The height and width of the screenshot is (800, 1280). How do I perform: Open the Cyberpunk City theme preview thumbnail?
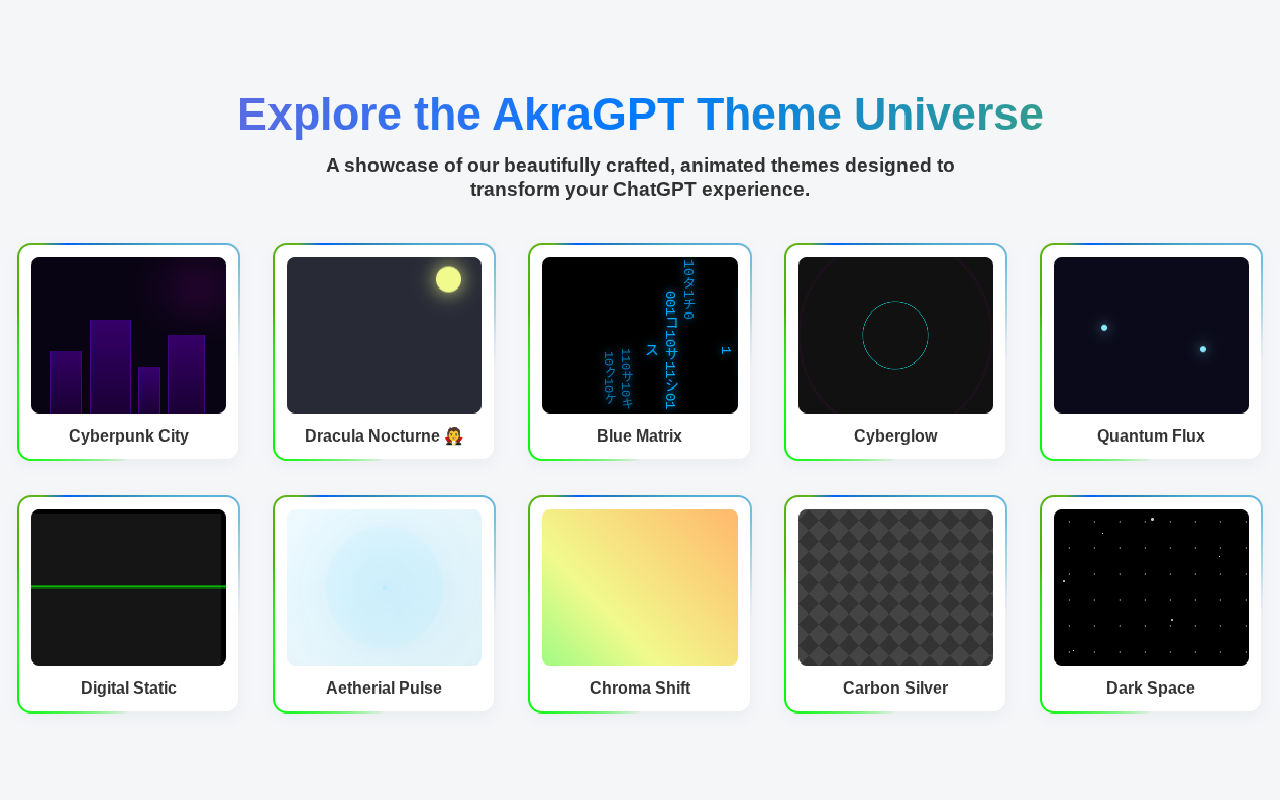tap(128, 335)
